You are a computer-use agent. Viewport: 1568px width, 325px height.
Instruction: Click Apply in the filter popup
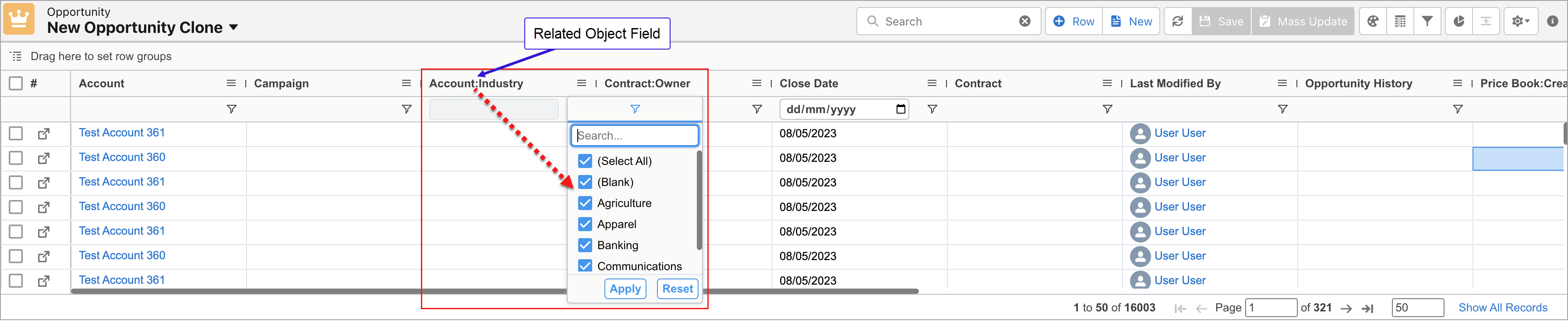pos(625,289)
